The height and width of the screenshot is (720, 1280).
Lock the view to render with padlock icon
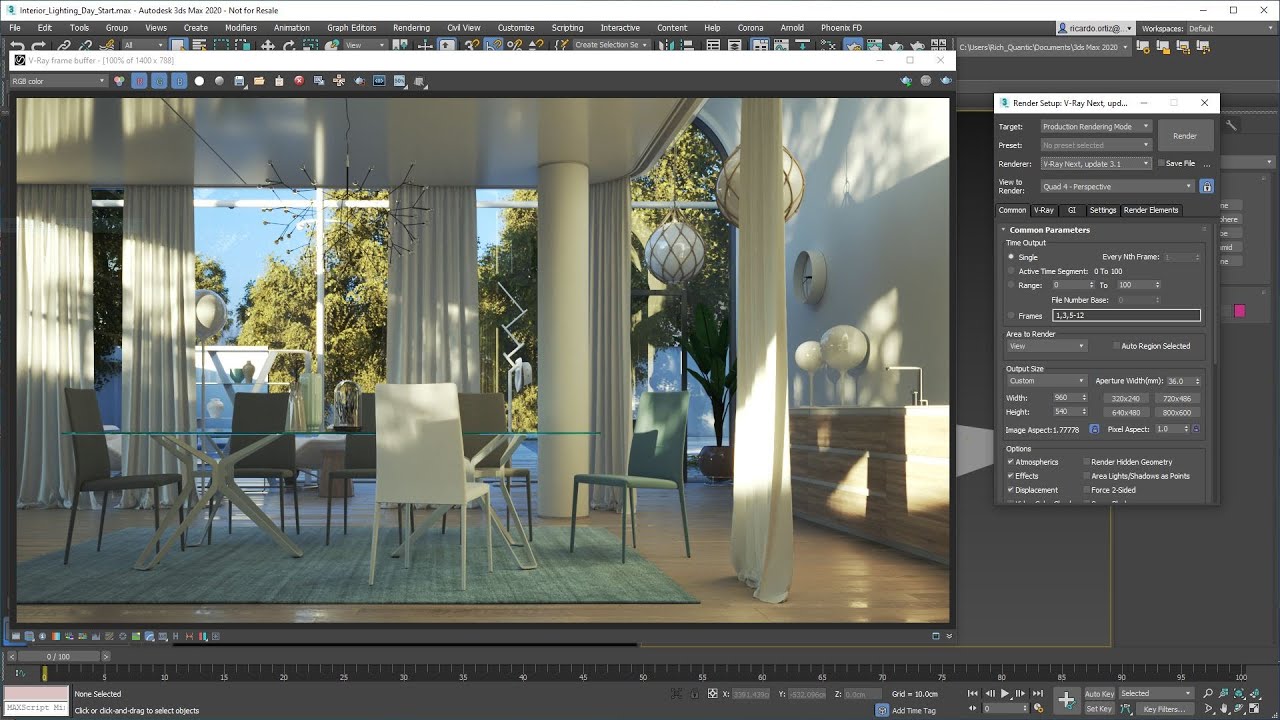1206,186
